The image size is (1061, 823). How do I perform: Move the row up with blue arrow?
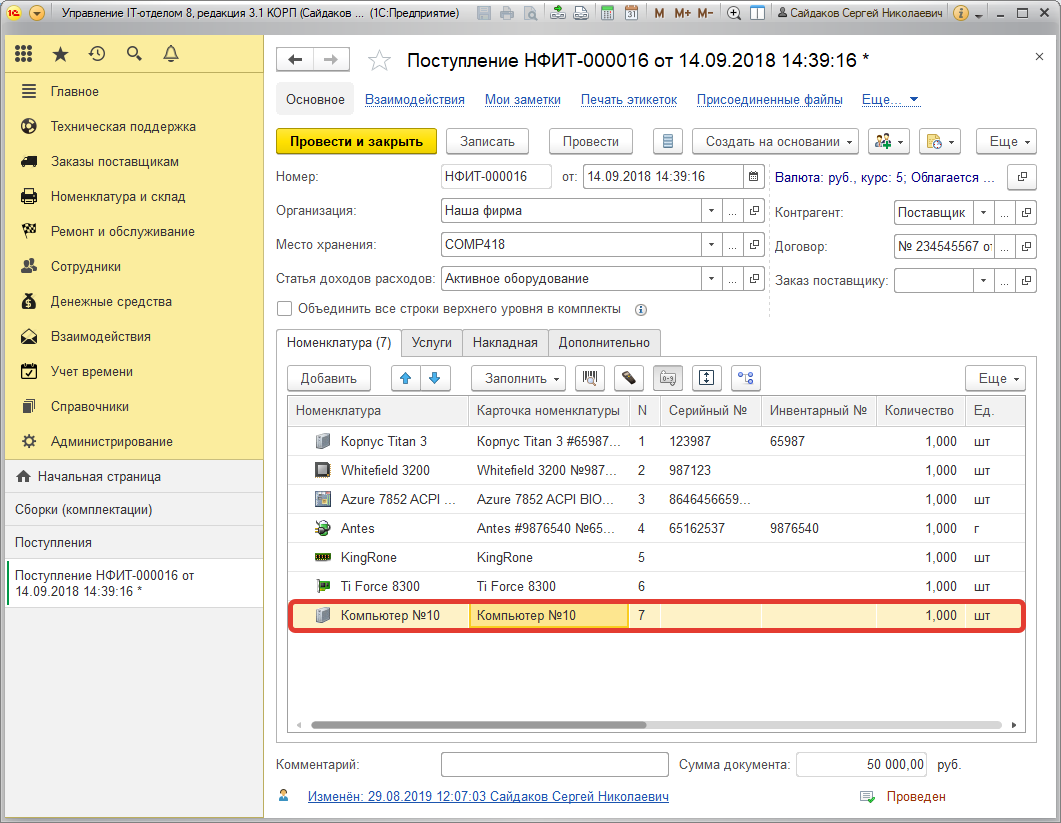405,378
